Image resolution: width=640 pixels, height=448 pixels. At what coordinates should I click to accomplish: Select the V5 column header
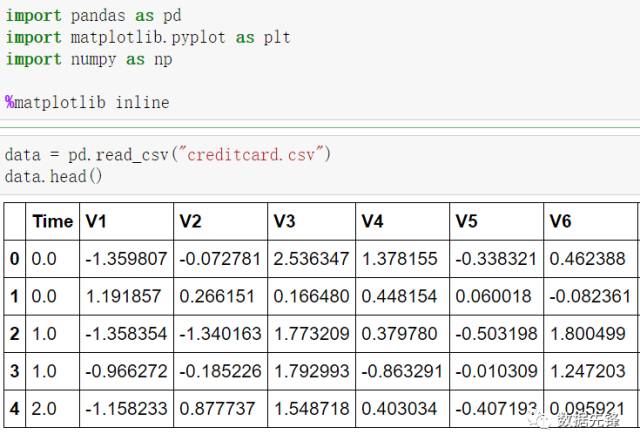pos(466,221)
